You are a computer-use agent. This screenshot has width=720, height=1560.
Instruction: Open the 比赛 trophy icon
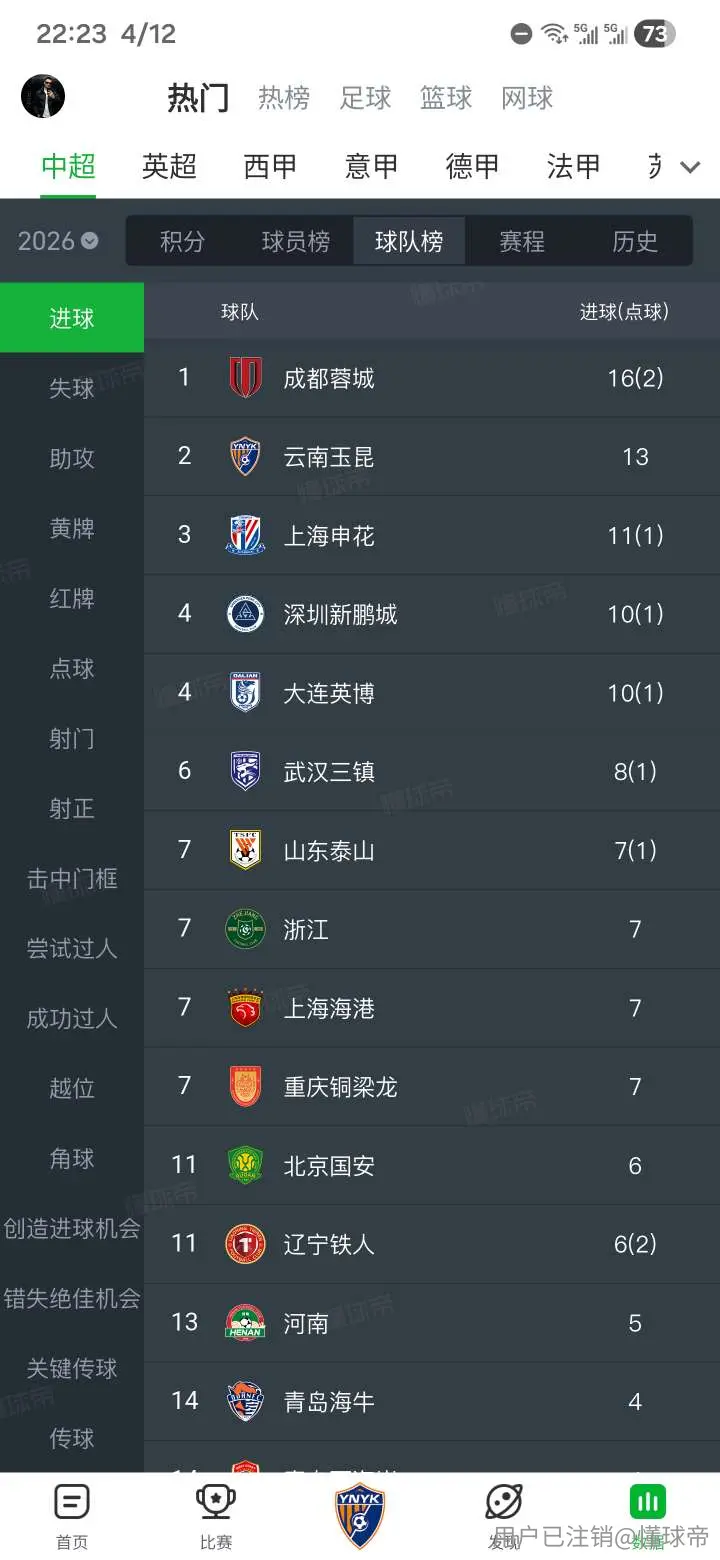click(x=215, y=1503)
